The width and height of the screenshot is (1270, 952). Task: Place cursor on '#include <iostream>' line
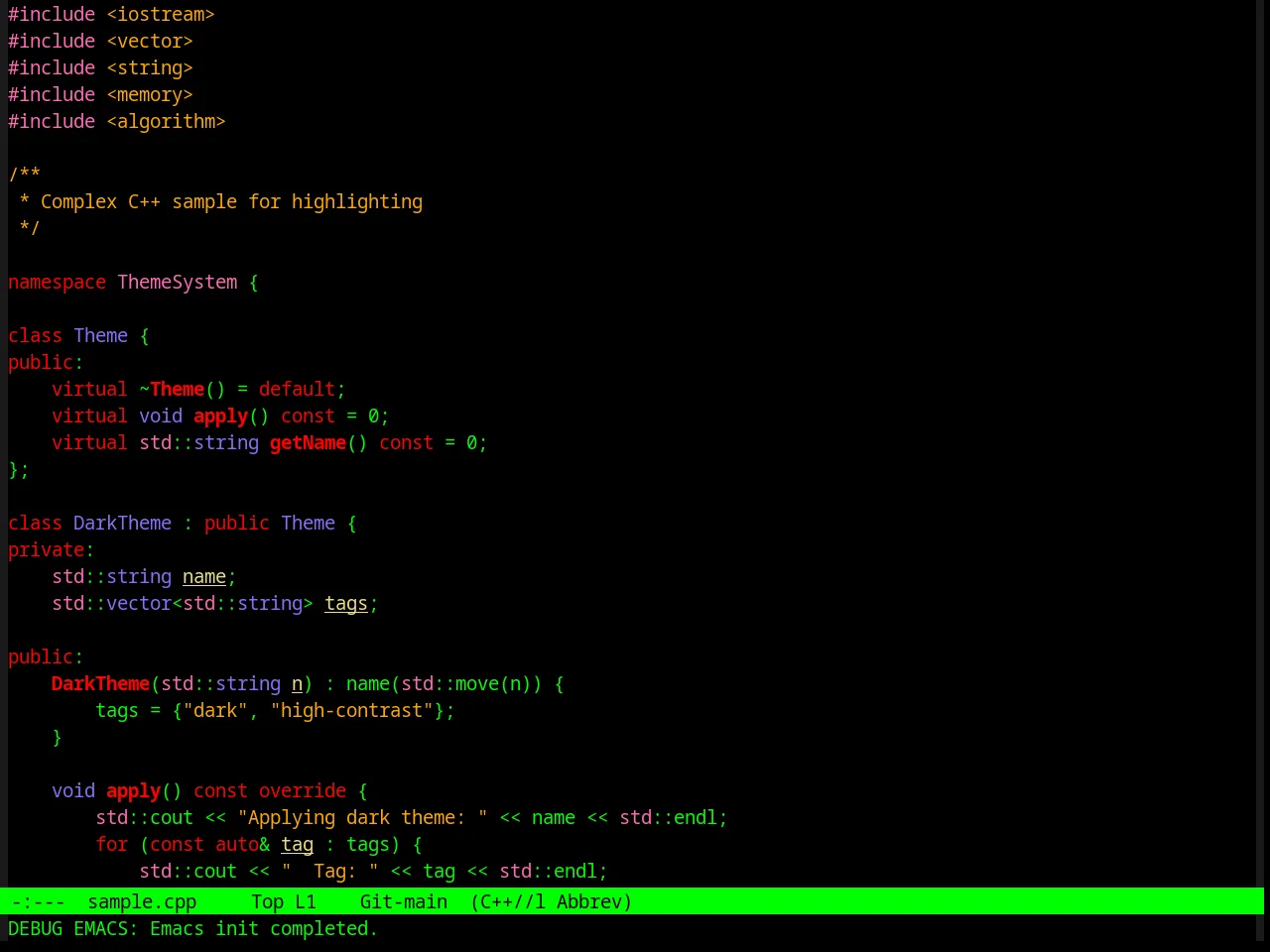click(x=111, y=14)
